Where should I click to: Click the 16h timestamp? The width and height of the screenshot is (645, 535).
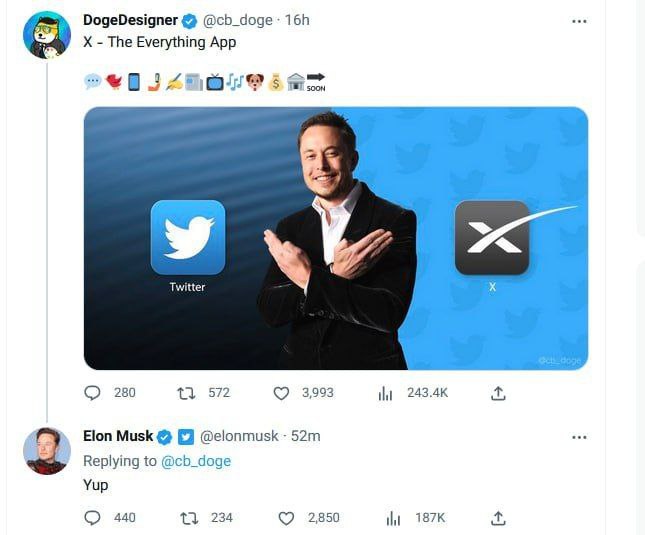(x=297, y=20)
